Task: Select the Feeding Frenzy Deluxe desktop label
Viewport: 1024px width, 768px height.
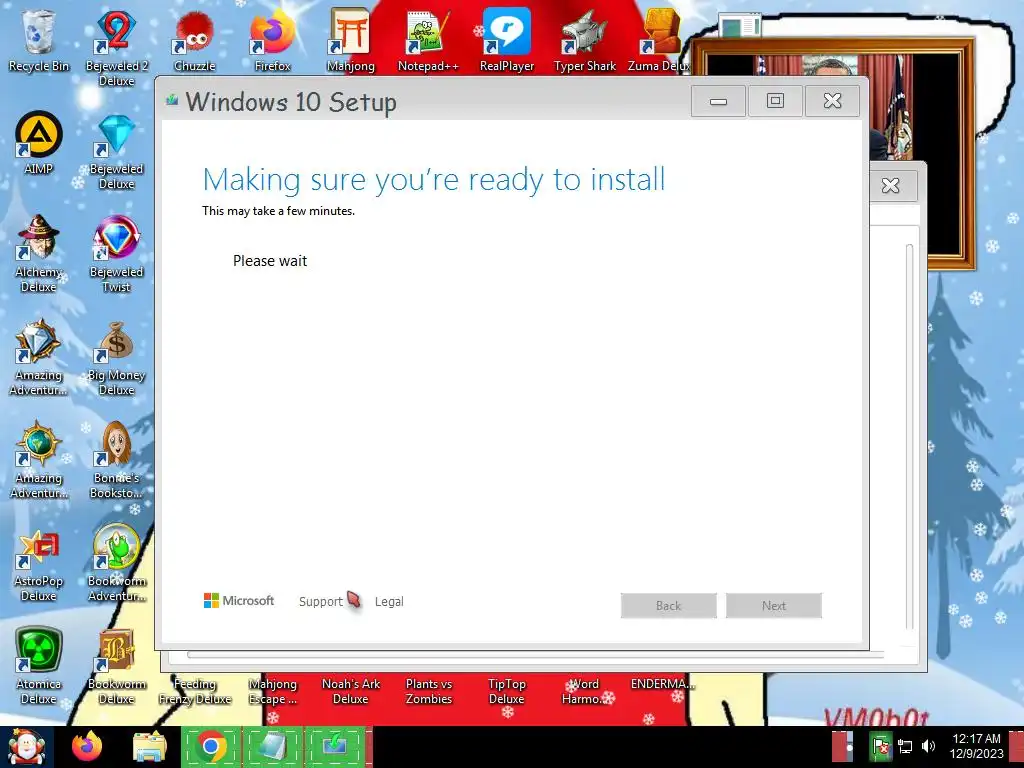Action: tap(195, 691)
